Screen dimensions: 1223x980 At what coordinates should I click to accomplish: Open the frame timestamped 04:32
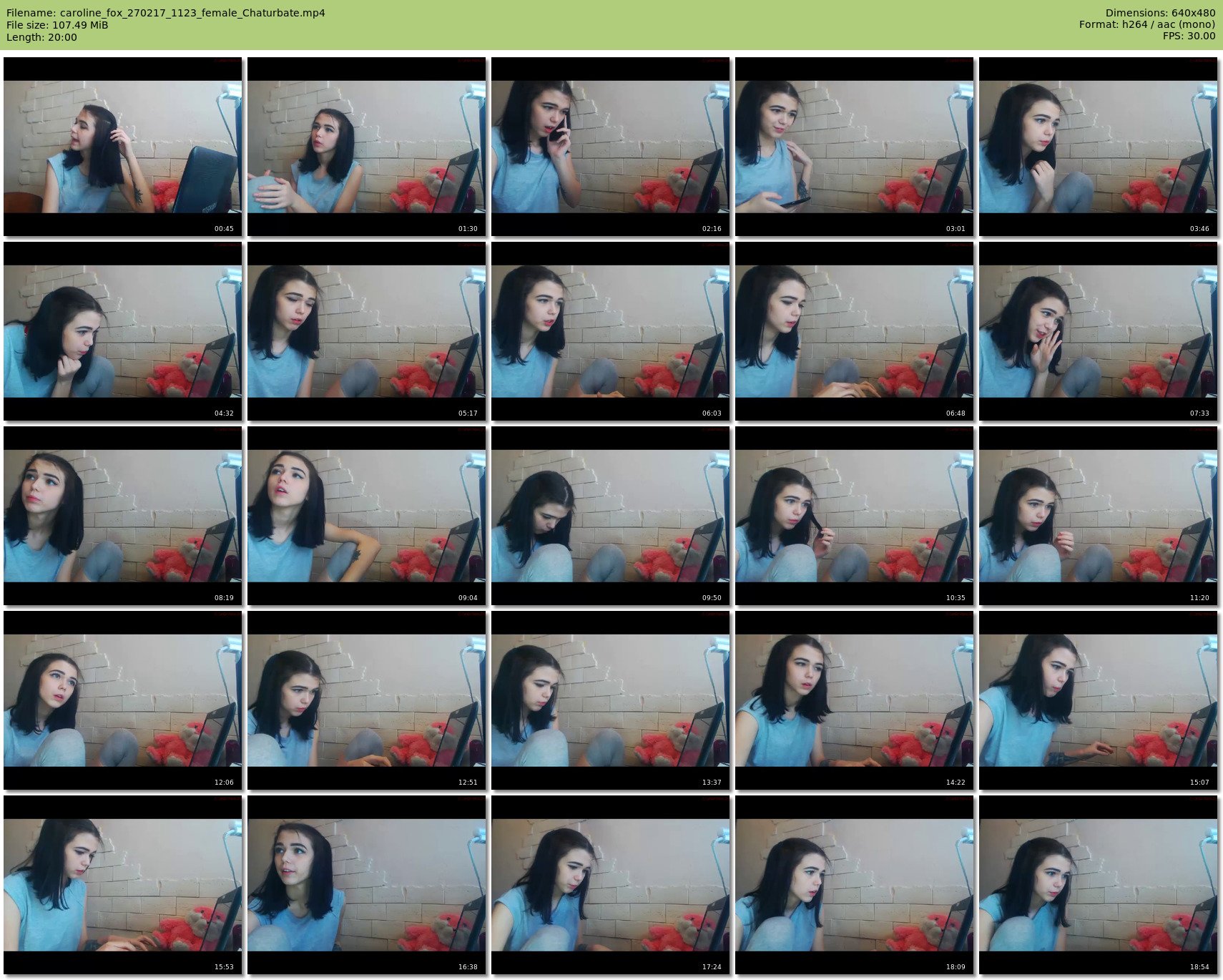122,331
